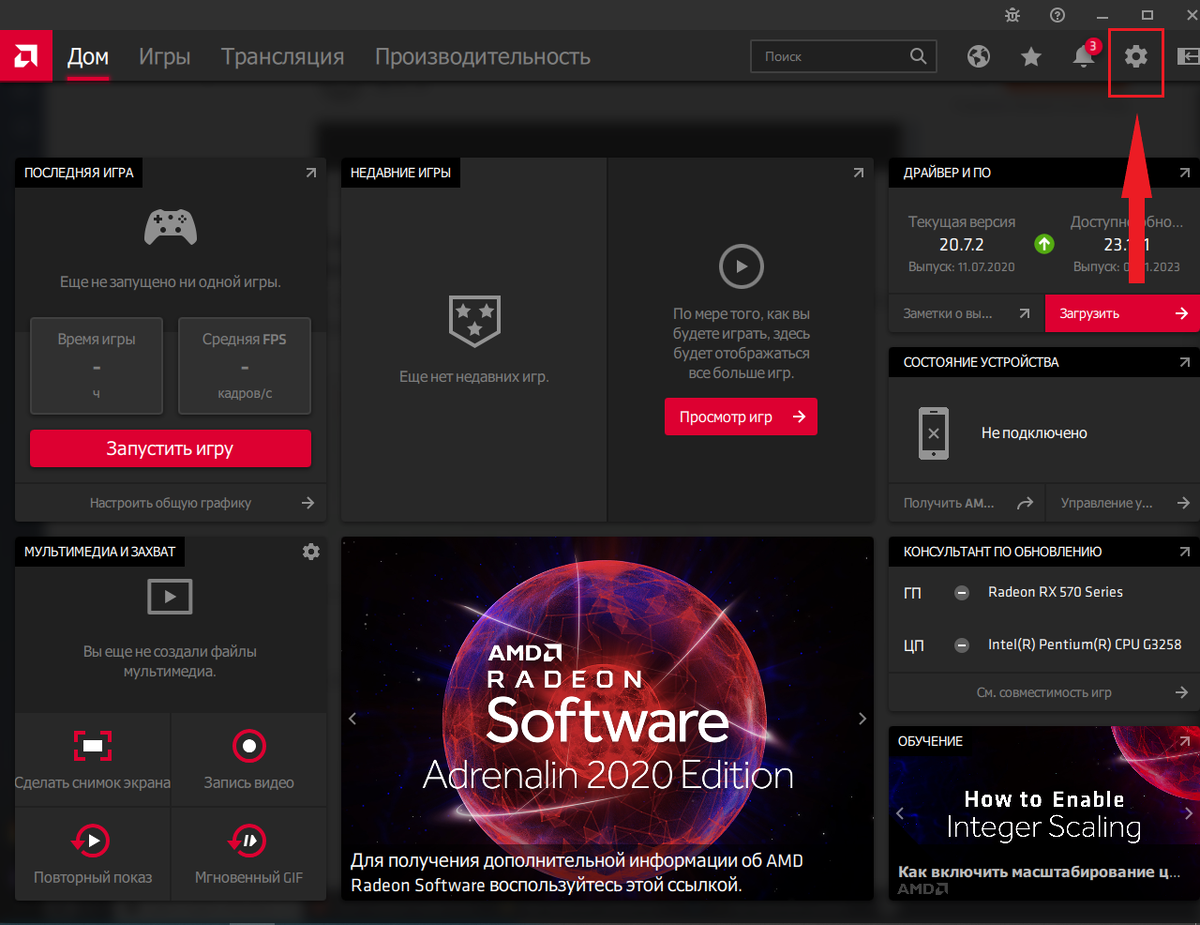The image size is (1200, 925).
Task: Click the disconnected phone icon
Action: (x=933, y=433)
